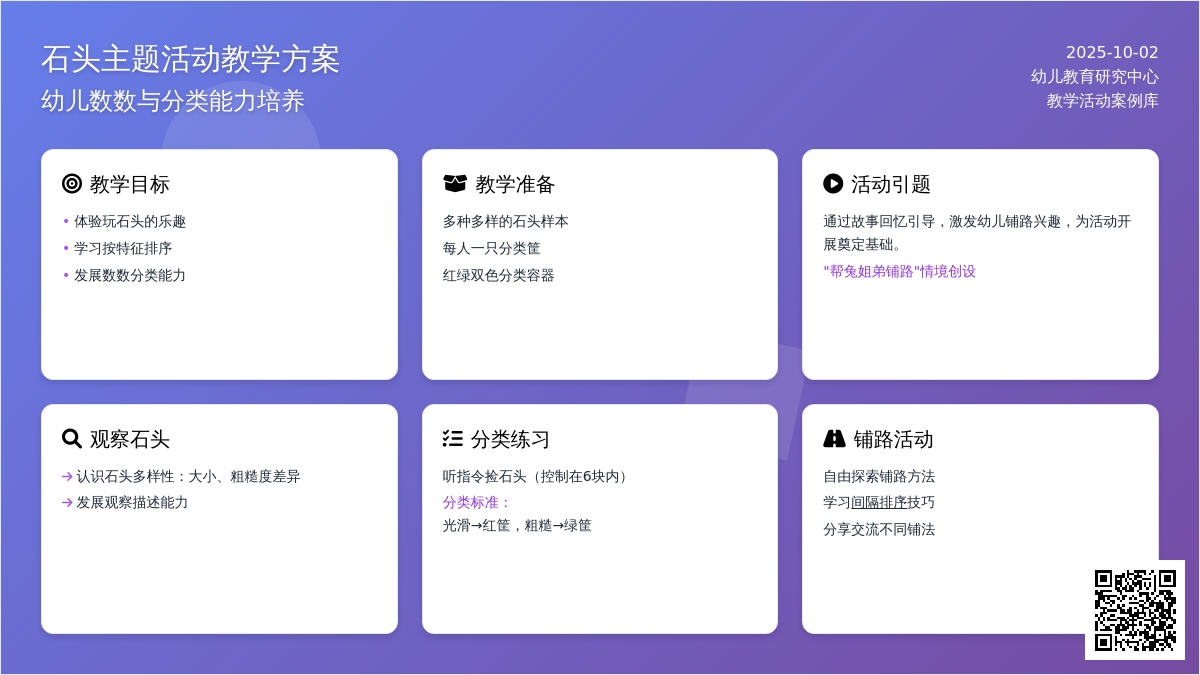The width and height of the screenshot is (1200, 675).
Task: Click the target icon beside 教学目标
Action: pos(71,184)
